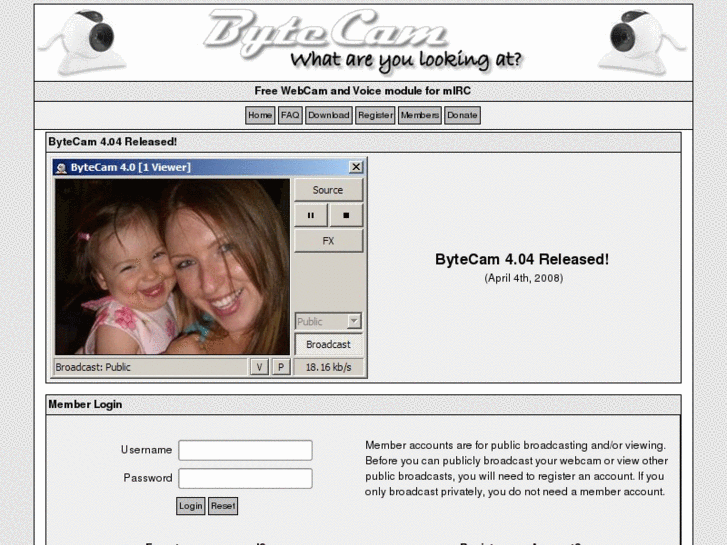The height and width of the screenshot is (545, 727).
Task: Click the Source button in ByteCam
Action: coord(328,190)
